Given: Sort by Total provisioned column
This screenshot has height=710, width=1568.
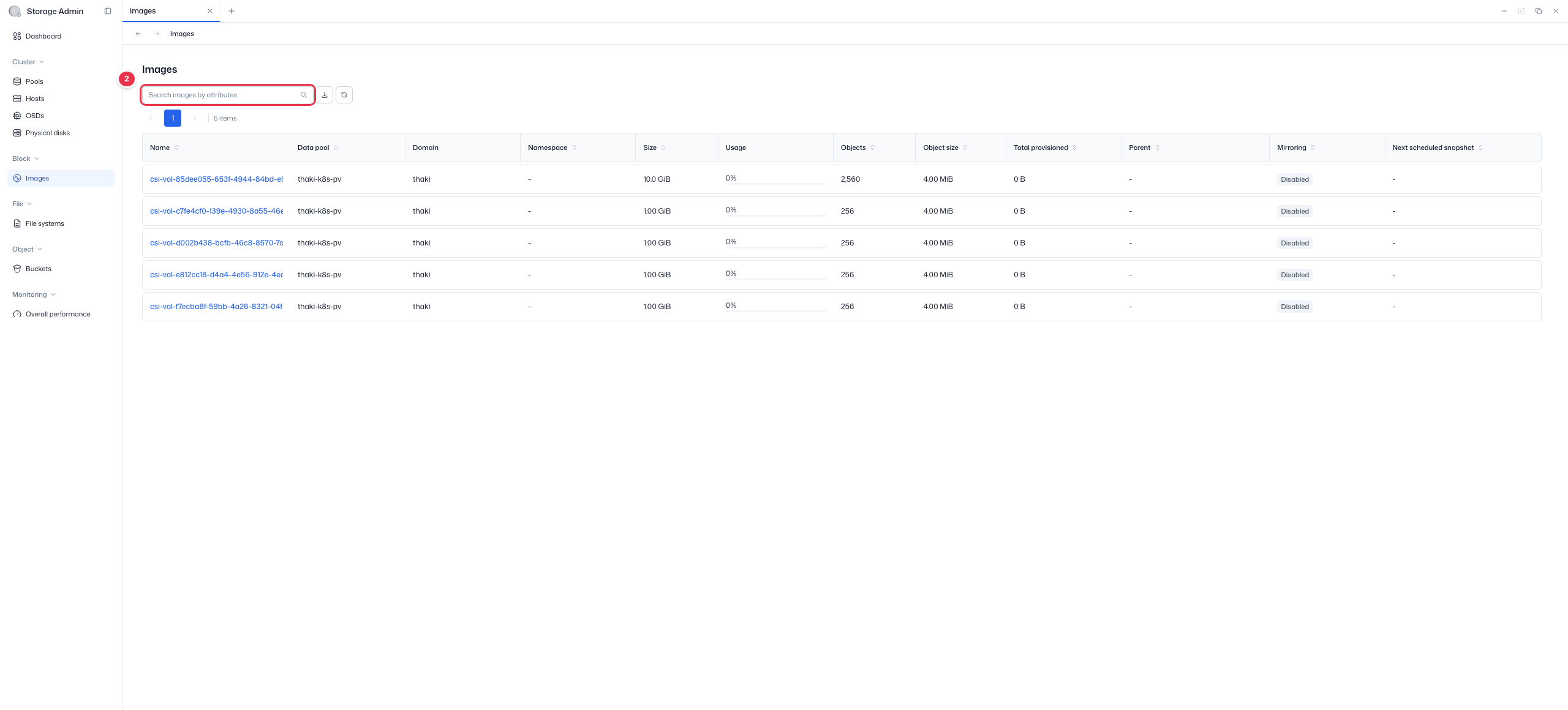Looking at the screenshot, I should click(1075, 148).
